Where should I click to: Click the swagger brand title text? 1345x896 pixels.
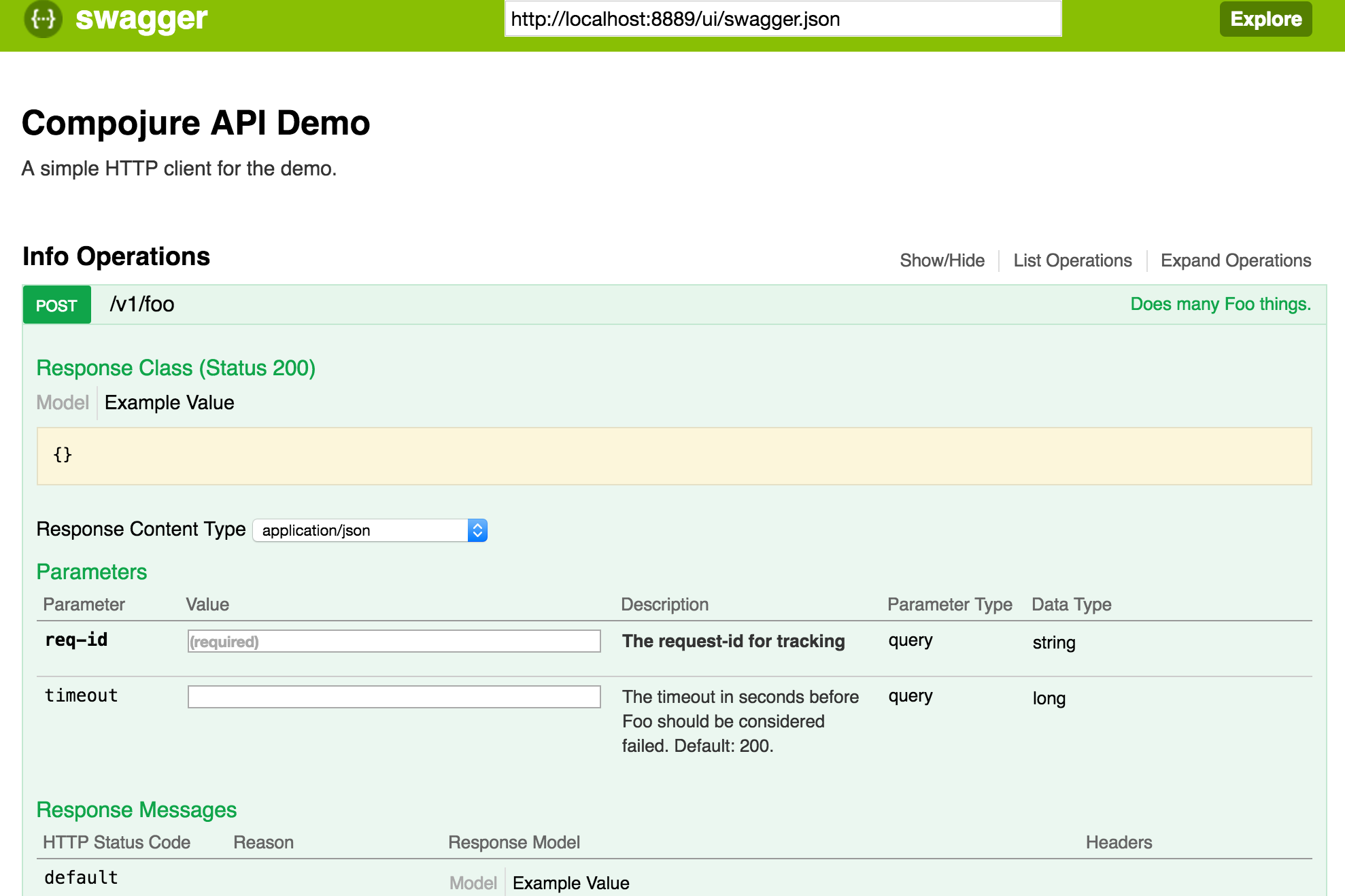pos(141,19)
